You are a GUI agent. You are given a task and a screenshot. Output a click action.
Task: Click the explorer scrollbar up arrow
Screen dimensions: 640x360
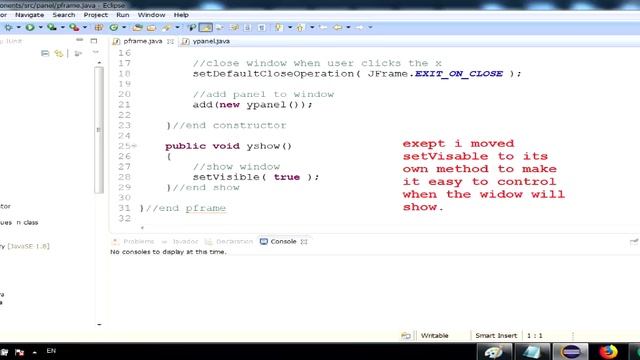[x=99, y=62]
